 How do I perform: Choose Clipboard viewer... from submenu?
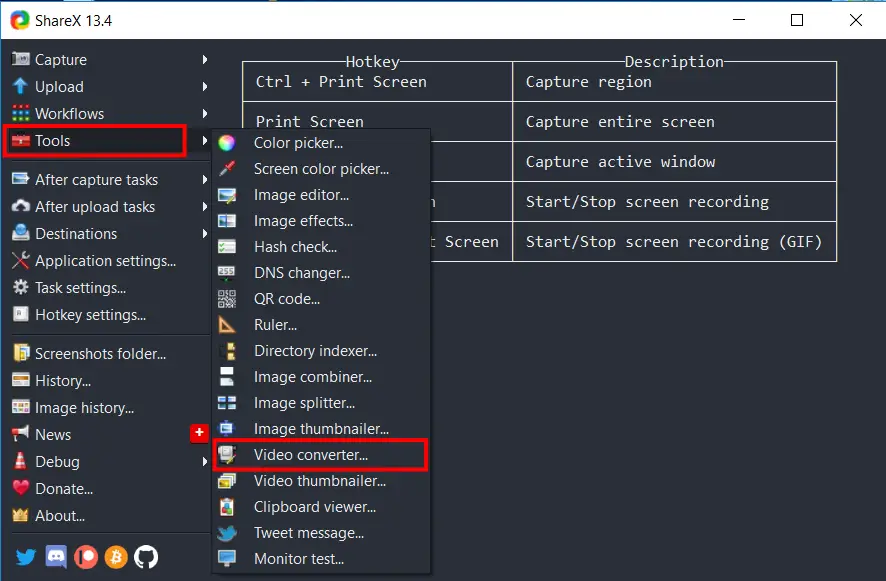point(320,507)
